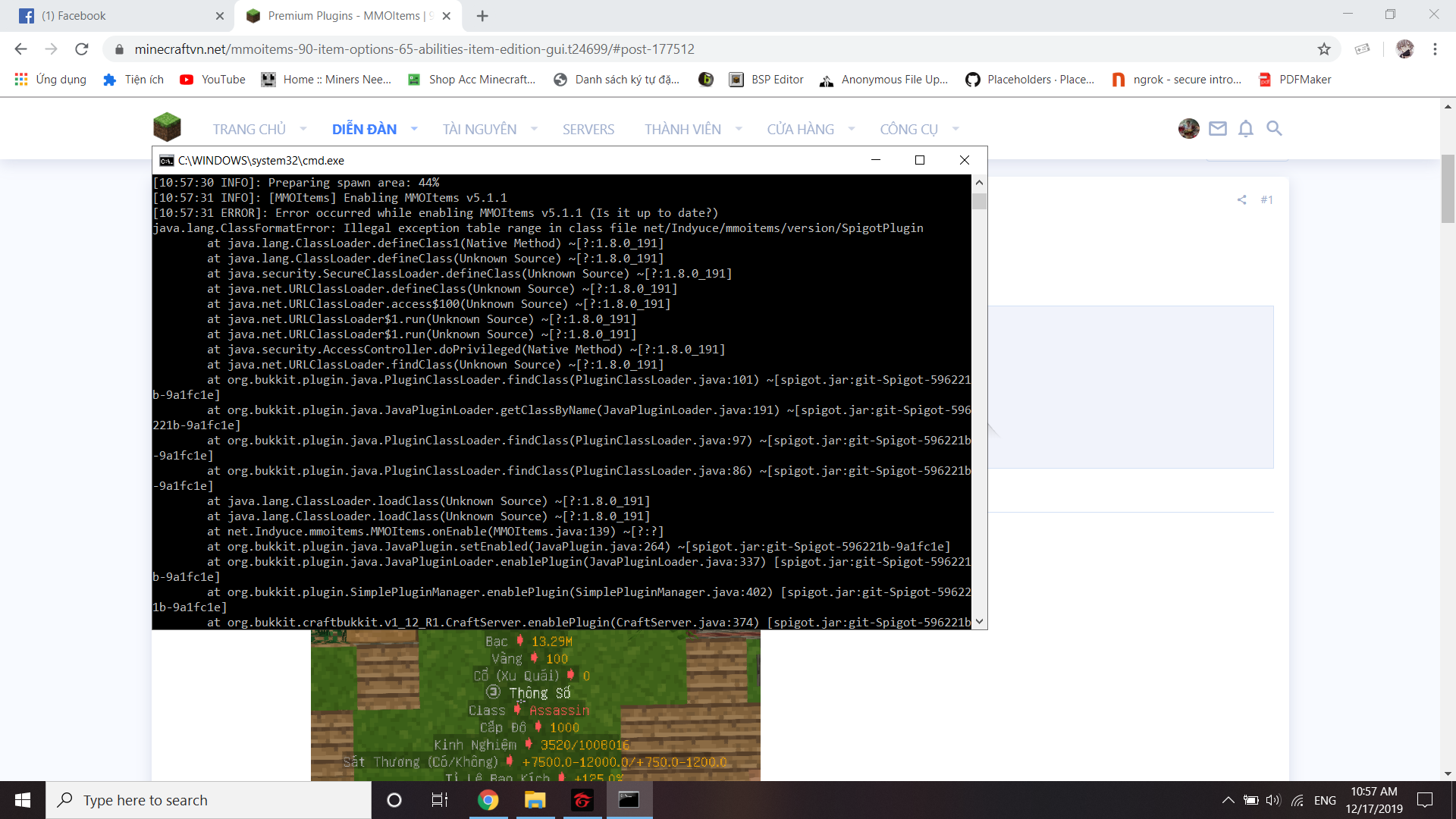Show hidden system tray icons
Image resolution: width=1456 pixels, height=819 pixels.
point(1228,800)
